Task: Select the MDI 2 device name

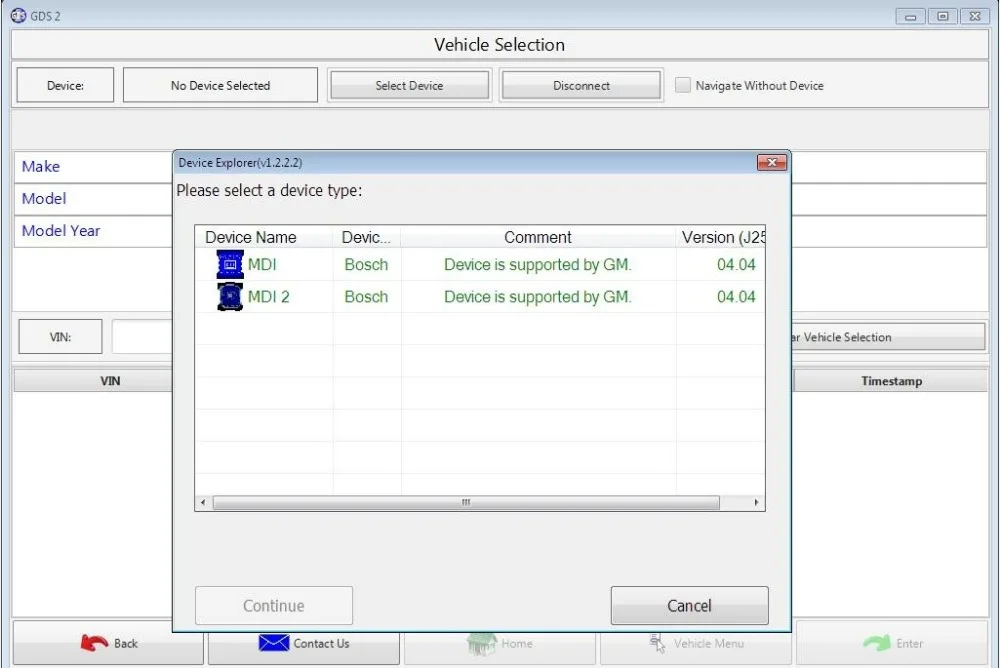Action: (x=268, y=297)
